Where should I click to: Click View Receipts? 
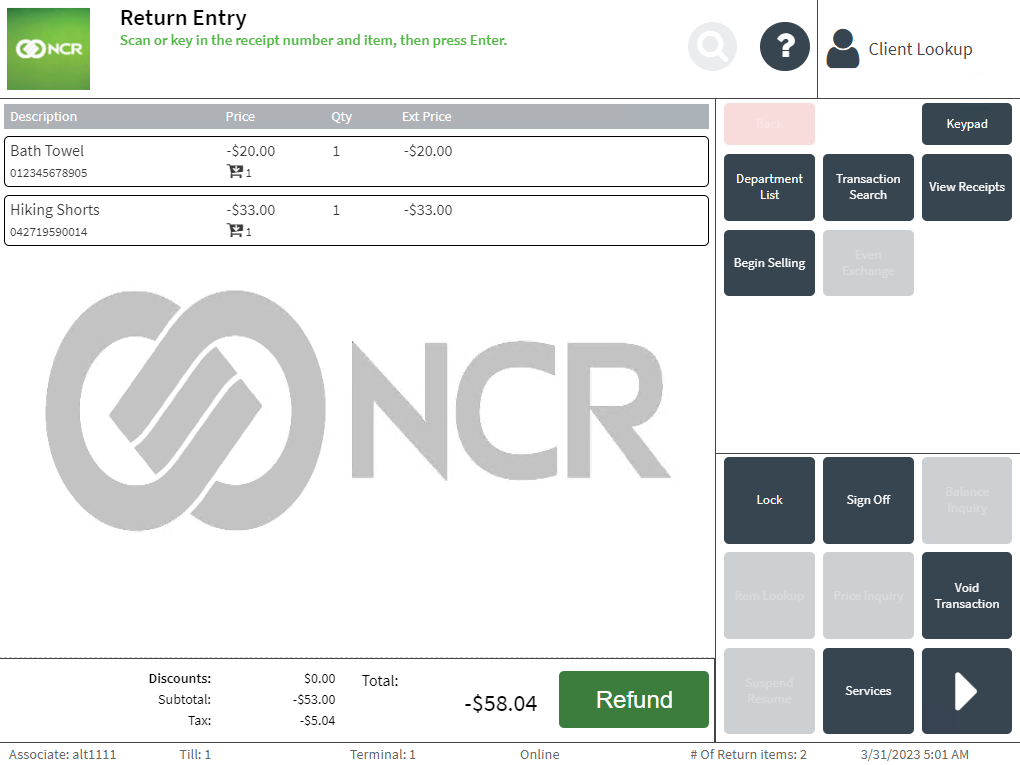(967, 187)
